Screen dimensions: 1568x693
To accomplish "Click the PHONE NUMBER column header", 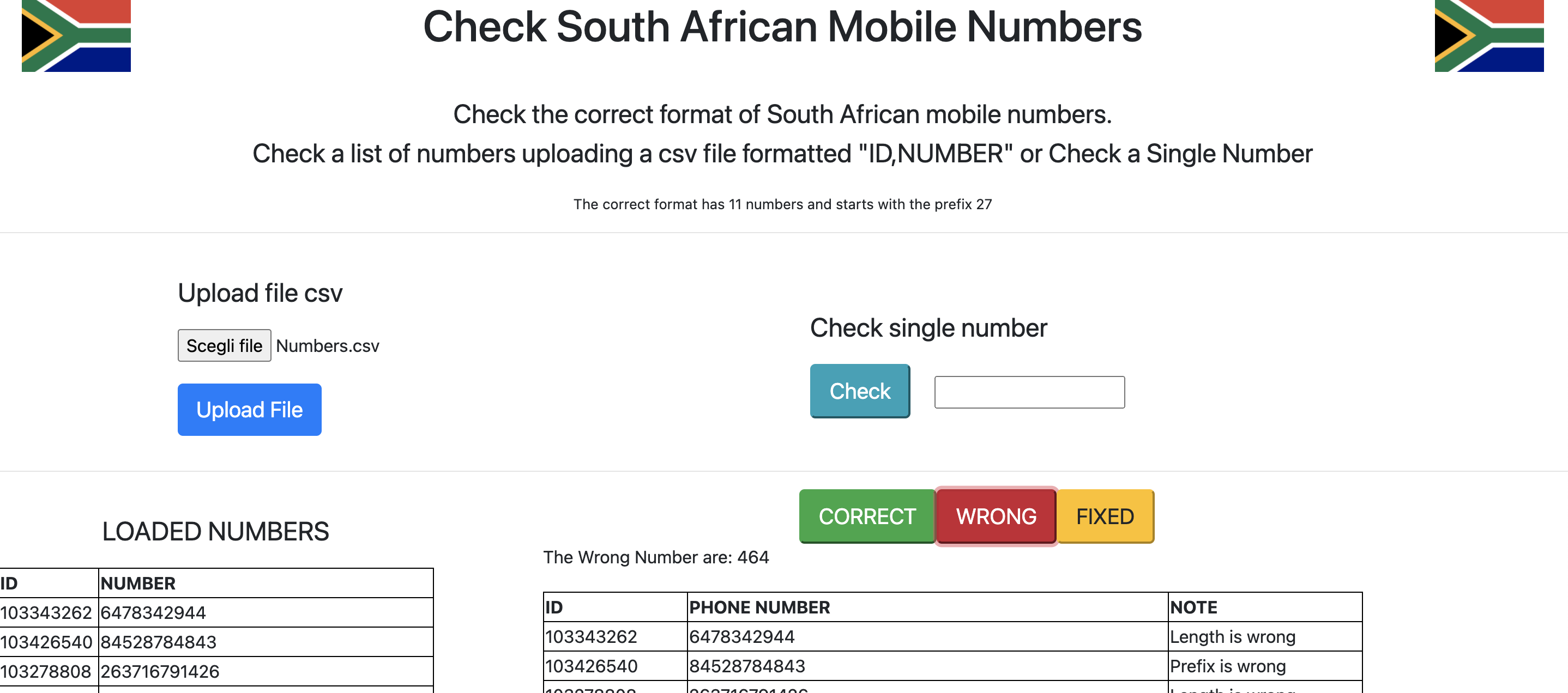I will (x=759, y=606).
